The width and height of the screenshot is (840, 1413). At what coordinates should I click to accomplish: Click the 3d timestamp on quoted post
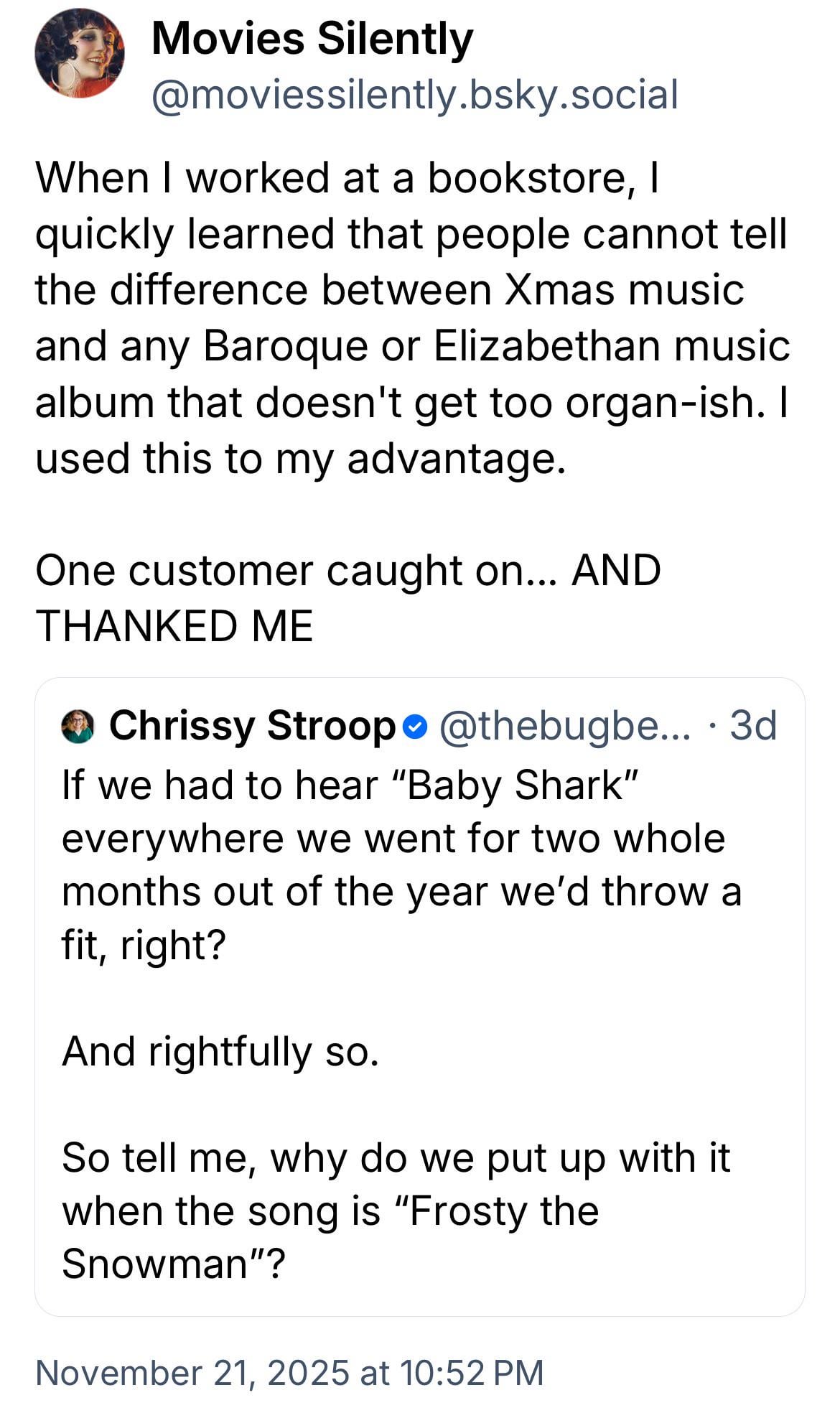click(x=753, y=726)
